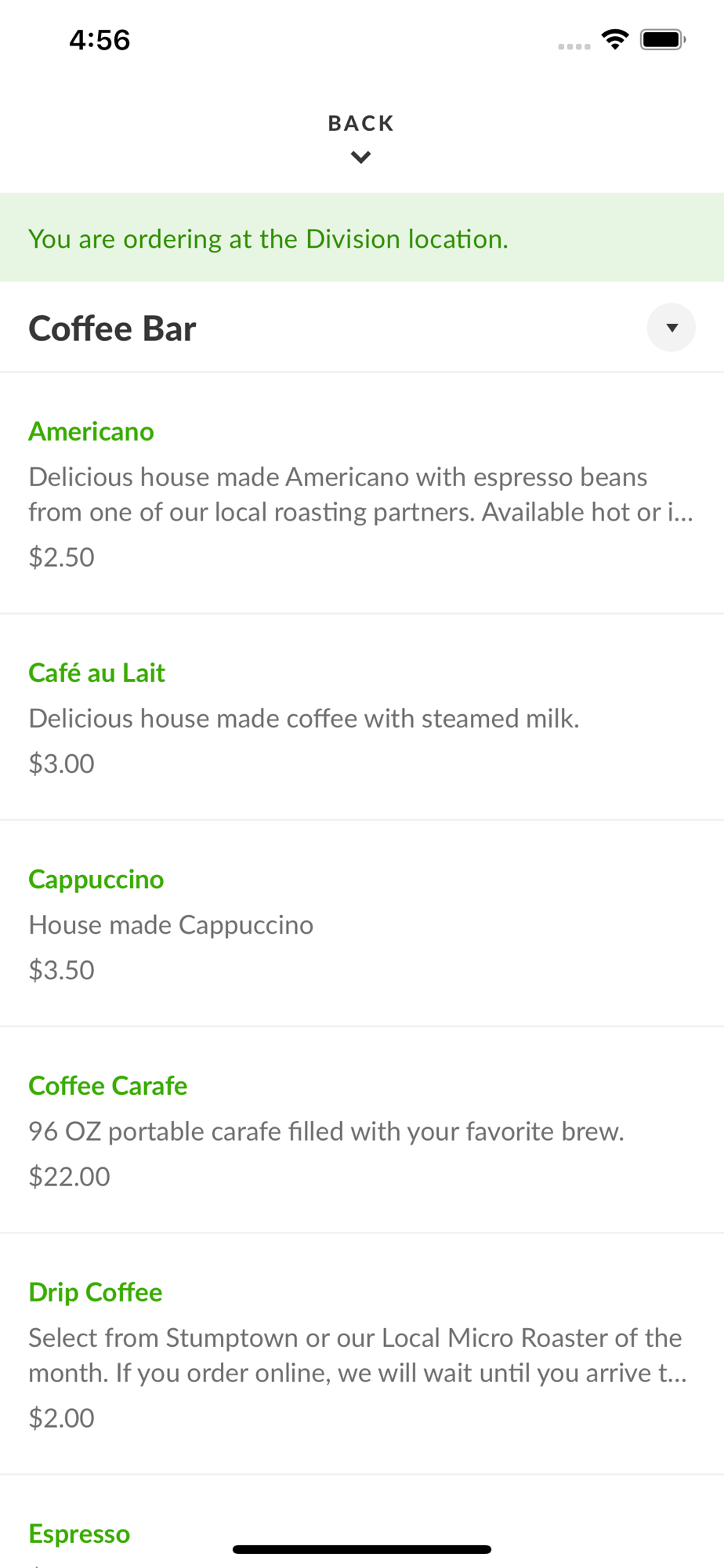724x1568 pixels.
Task: Tap the Wi-Fi status icon
Action: click(615, 39)
